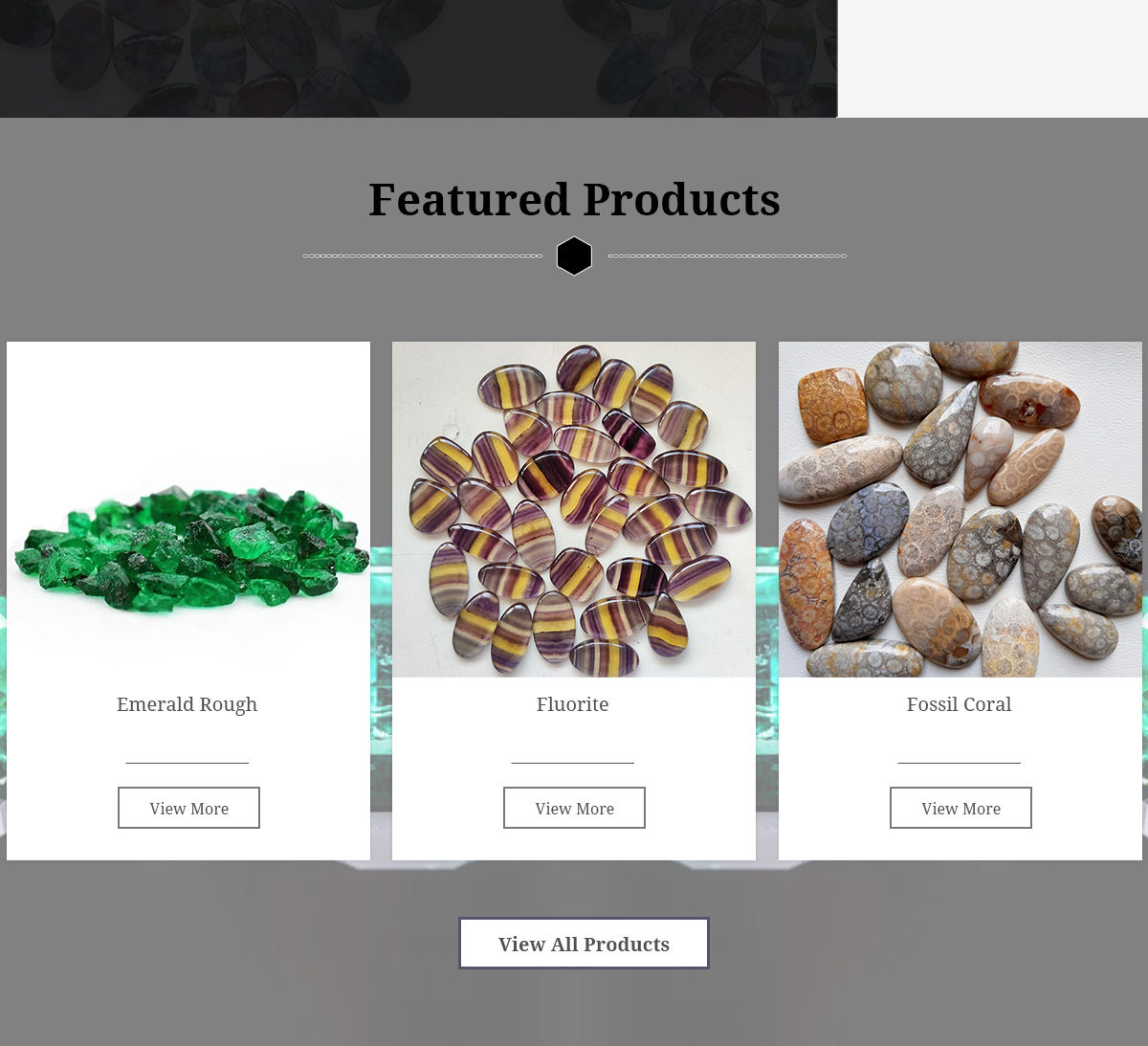
Task: Click the divider line below Emerald Rough title
Action: (188, 763)
